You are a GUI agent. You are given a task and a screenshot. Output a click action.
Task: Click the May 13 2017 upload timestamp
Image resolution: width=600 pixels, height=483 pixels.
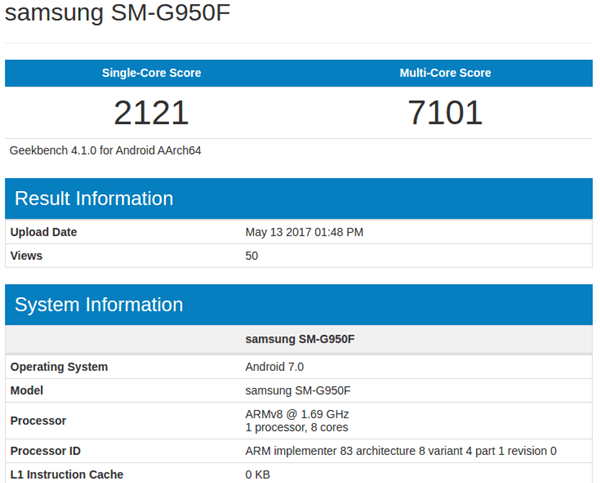coord(304,232)
